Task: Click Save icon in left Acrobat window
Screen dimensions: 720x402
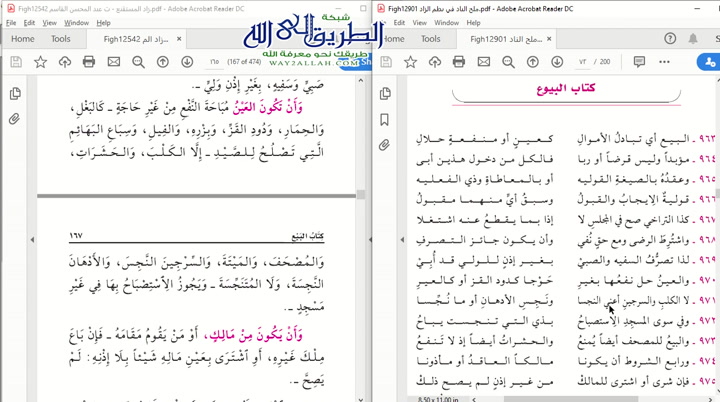Action: (x=16, y=62)
